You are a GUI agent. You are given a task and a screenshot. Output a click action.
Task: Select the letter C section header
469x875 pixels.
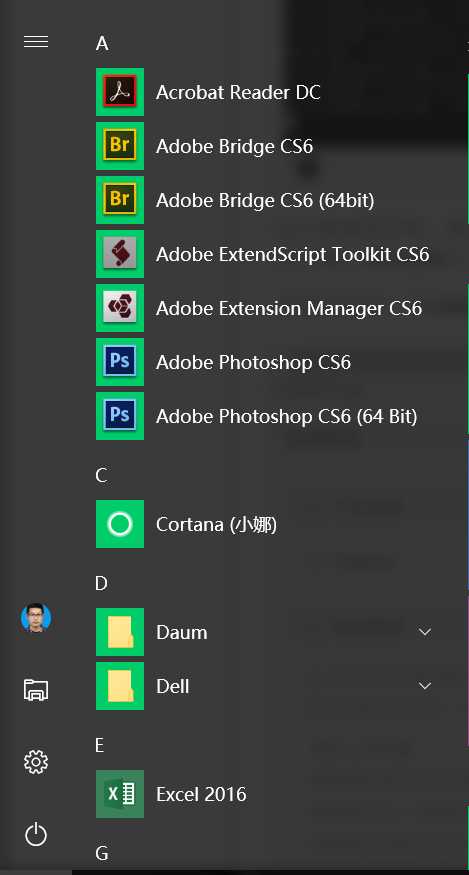(101, 475)
